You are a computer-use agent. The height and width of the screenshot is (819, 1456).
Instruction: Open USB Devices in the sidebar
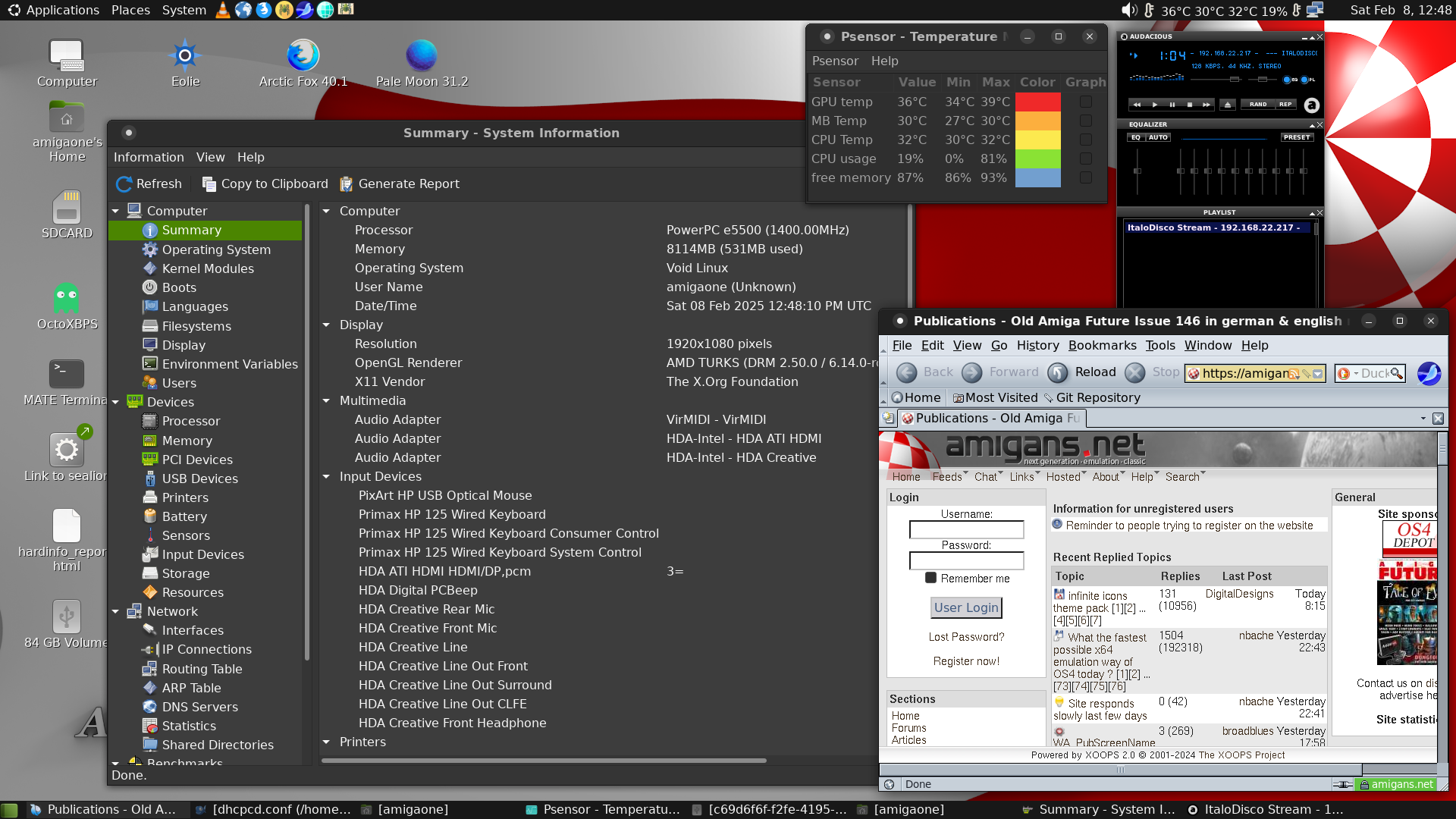pyautogui.click(x=199, y=479)
